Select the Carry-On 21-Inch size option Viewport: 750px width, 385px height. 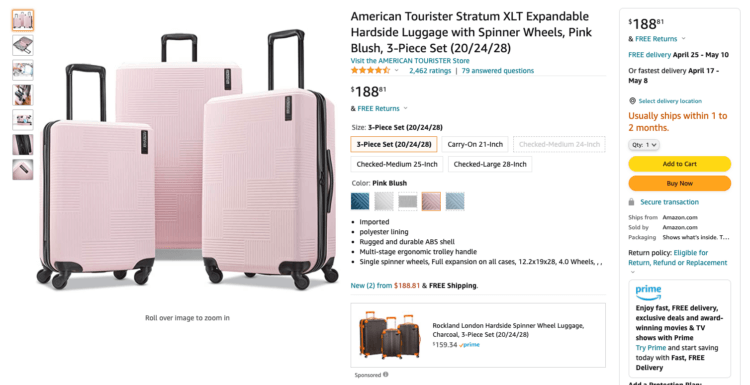coord(474,144)
